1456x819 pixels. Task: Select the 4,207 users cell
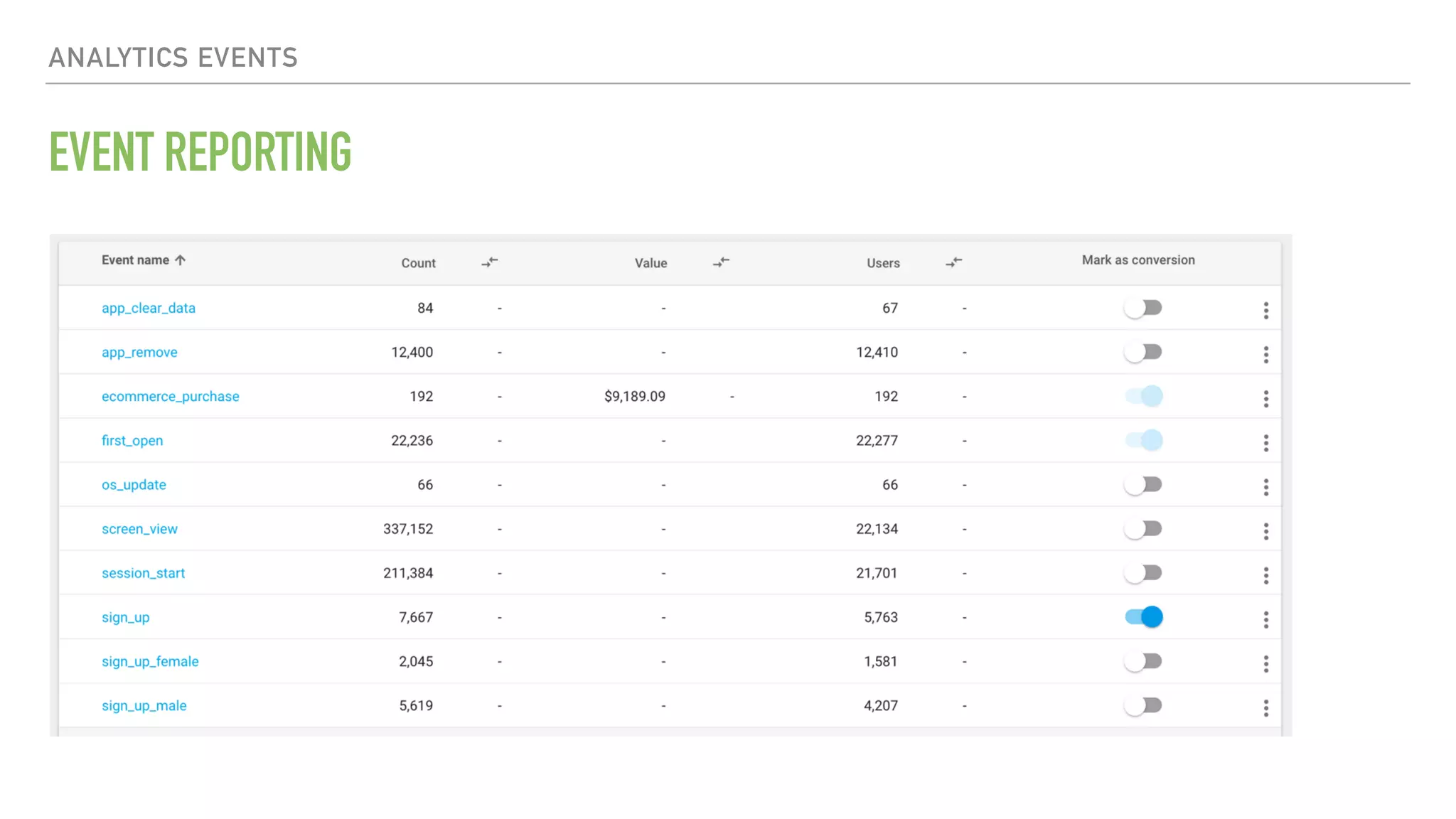pos(881,706)
